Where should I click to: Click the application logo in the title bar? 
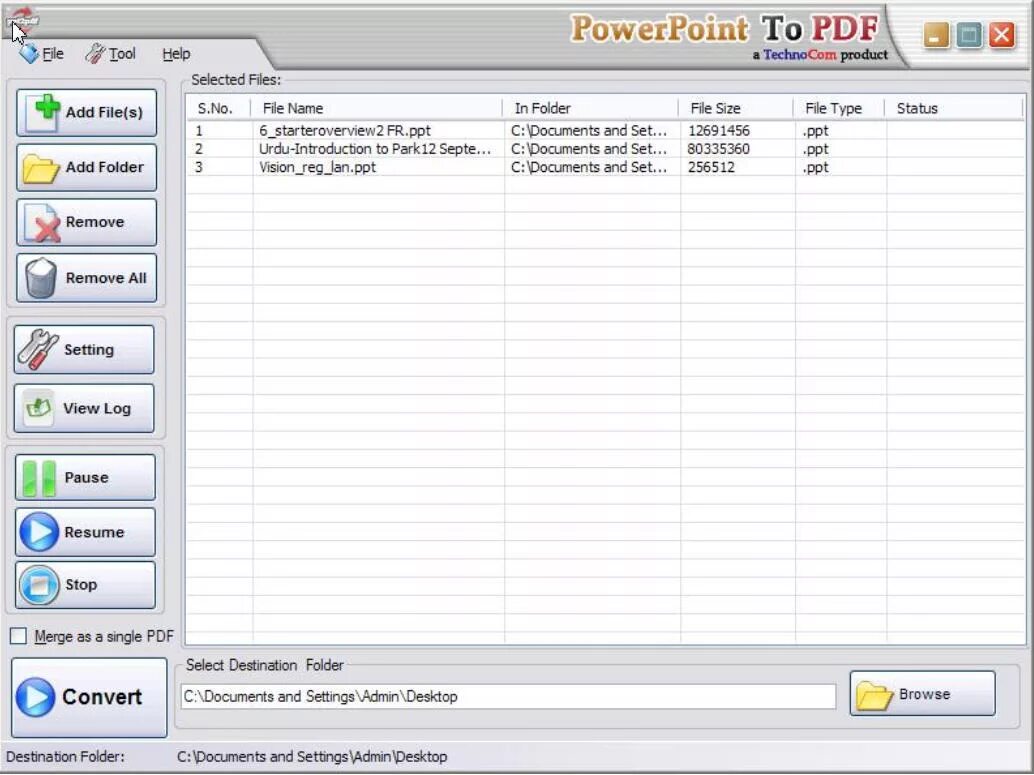pyautogui.click(x=22, y=20)
